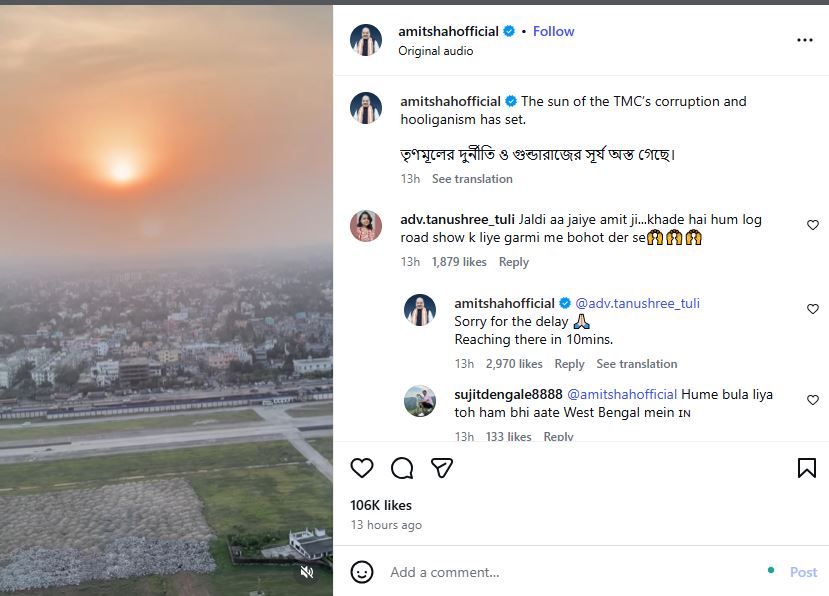
Task: Open emoji picker in comment box
Action: [362, 572]
